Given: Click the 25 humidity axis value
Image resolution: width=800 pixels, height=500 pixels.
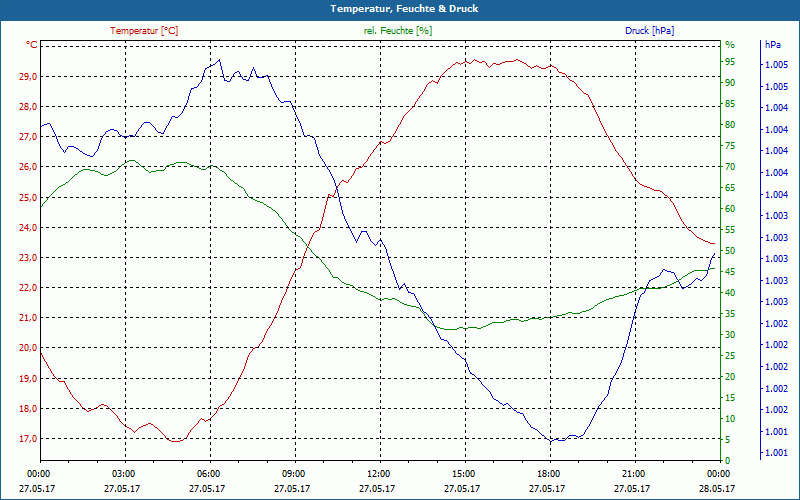Looking at the screenshot, I should (730, 356).
